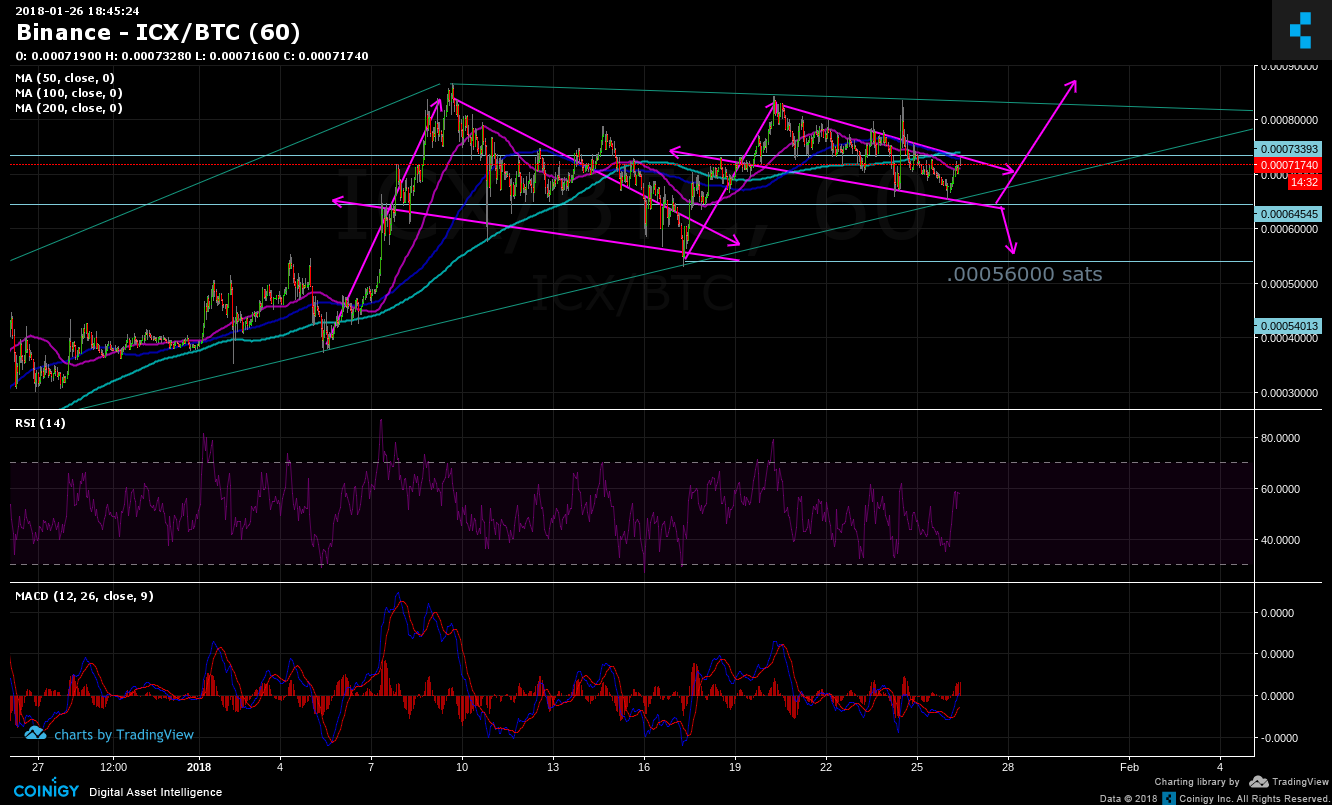
Task: Click the 'Coinigy Inc. All Rights Reserved' text
Action: tap(1253, 799)
